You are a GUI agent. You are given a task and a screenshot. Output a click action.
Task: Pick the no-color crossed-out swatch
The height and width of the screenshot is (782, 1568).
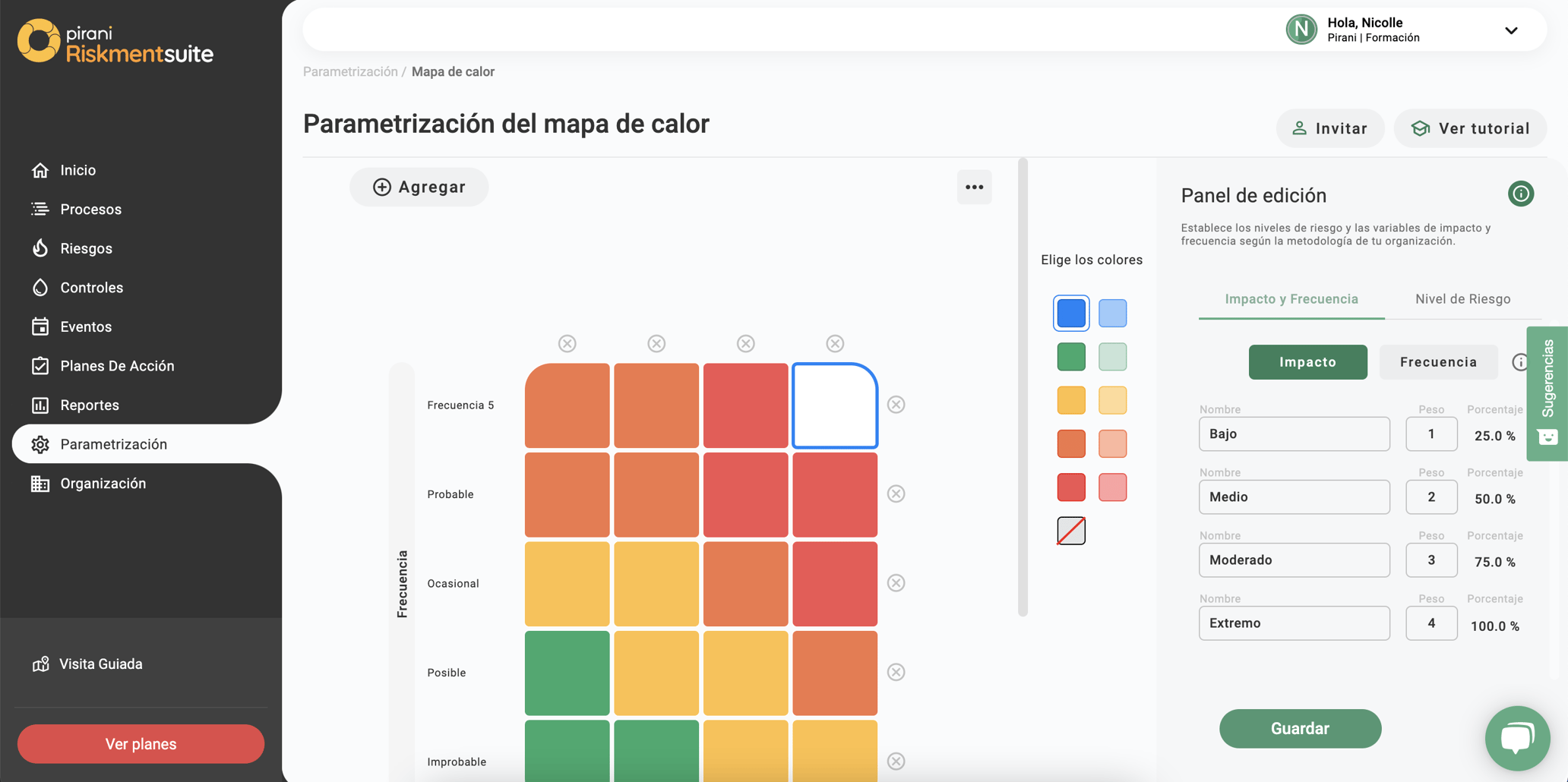[1071, 531]
